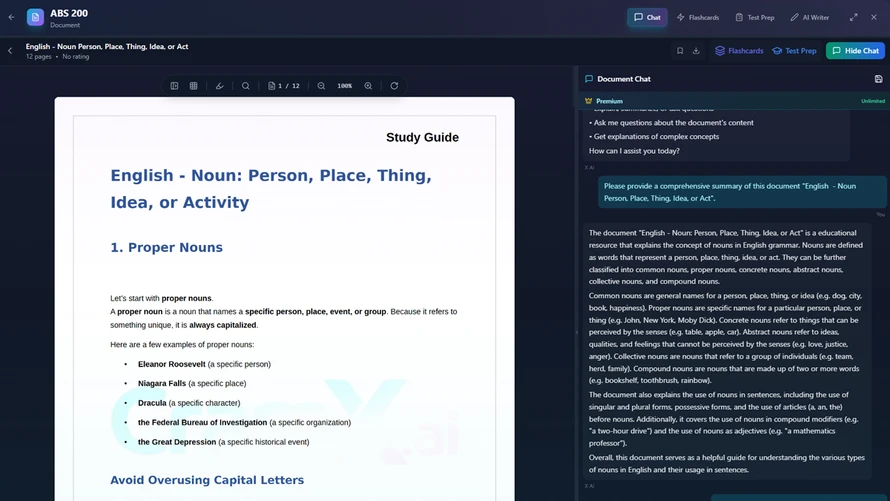Click the Premium crown badge
Screen dimensions: 890x501
(604, 101)
